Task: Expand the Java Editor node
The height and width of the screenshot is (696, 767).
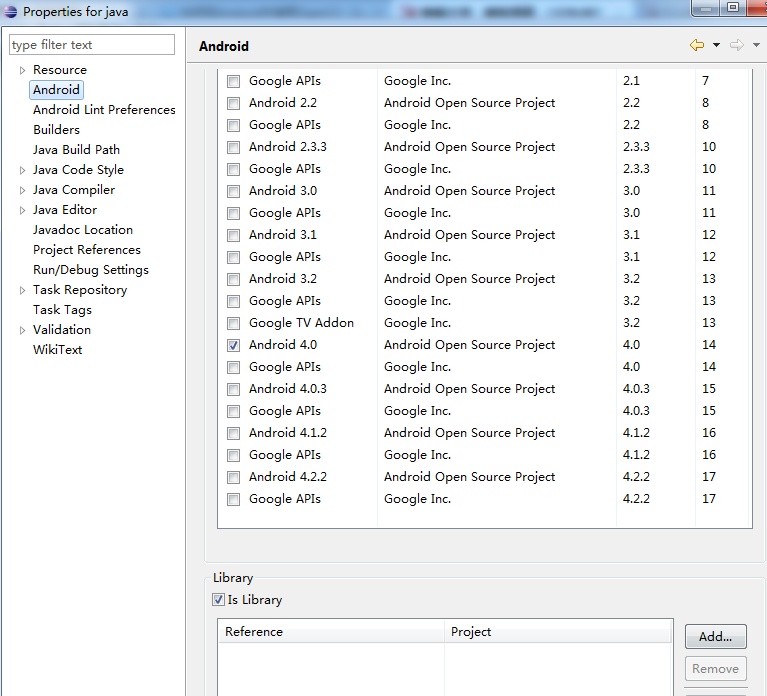Action: coord(22,210)
